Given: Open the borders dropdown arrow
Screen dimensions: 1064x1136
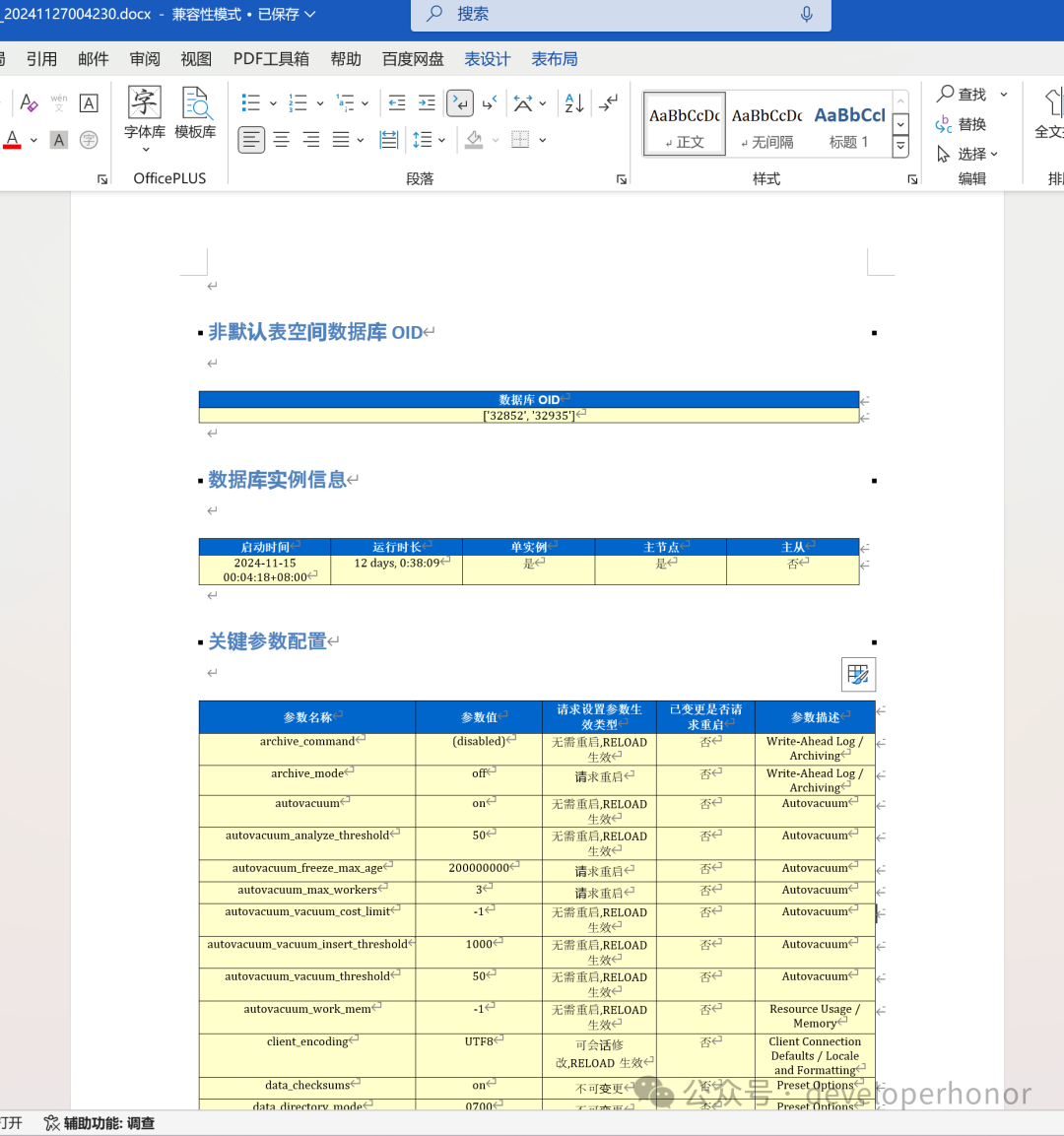Looking at the screenshot, I should click(543, 141).
